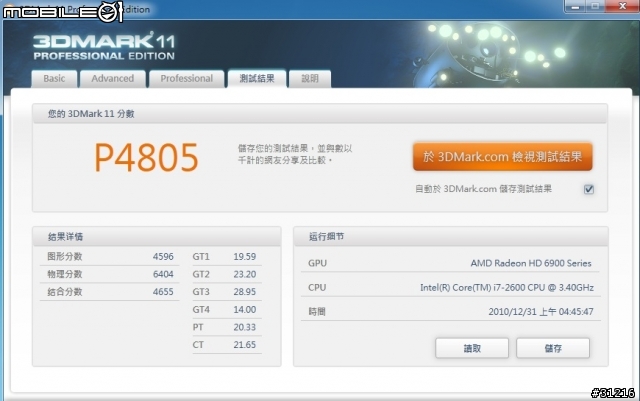Select GT2 result 23.20
Image resolution: width=640 pixels, height=401 pixels.
click(244, 274)
